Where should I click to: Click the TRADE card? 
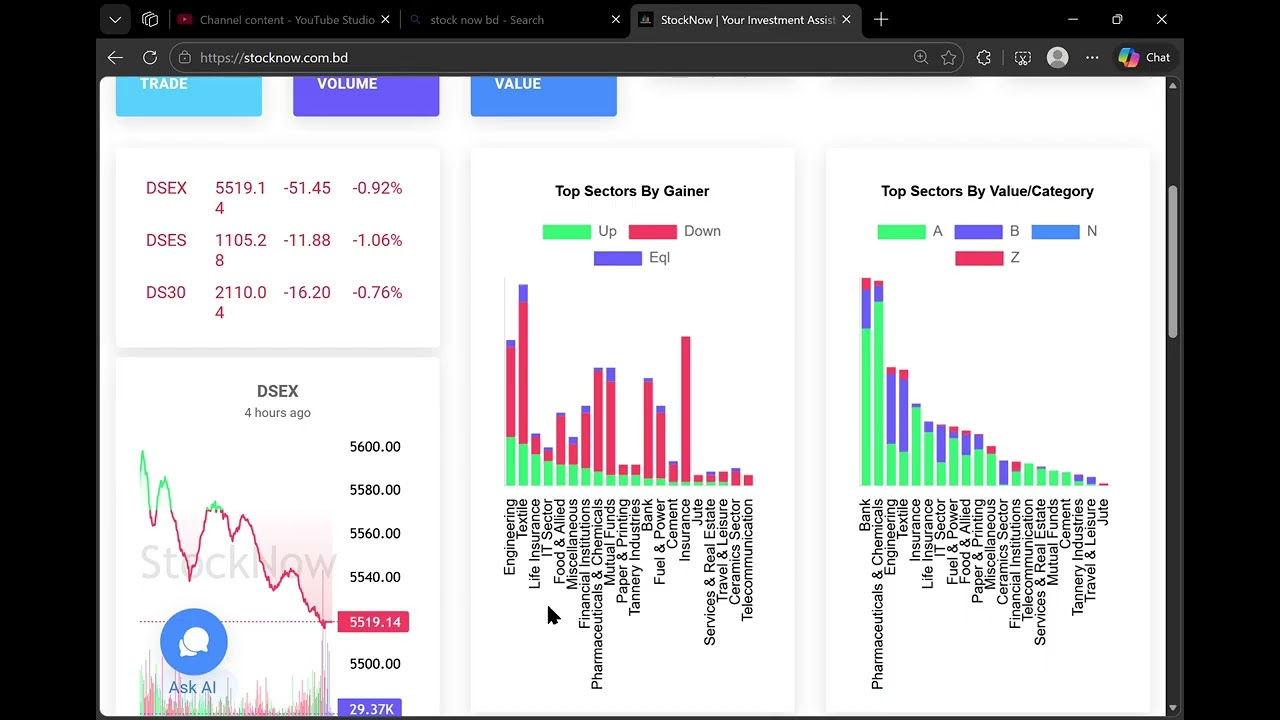189,96
